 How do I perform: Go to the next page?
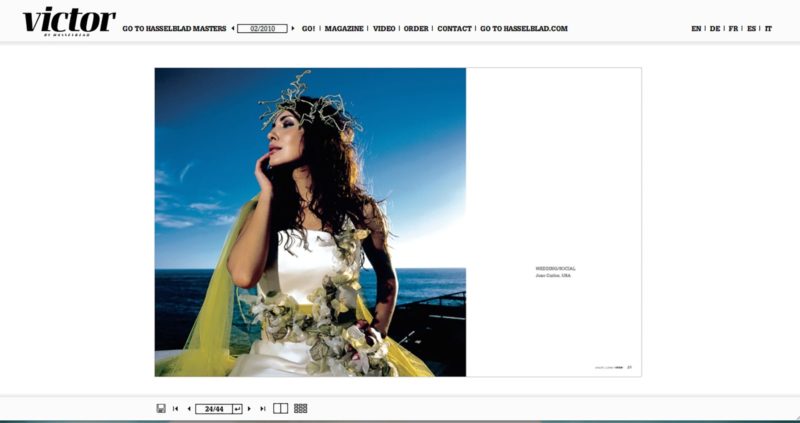click(x=249, y=408)
